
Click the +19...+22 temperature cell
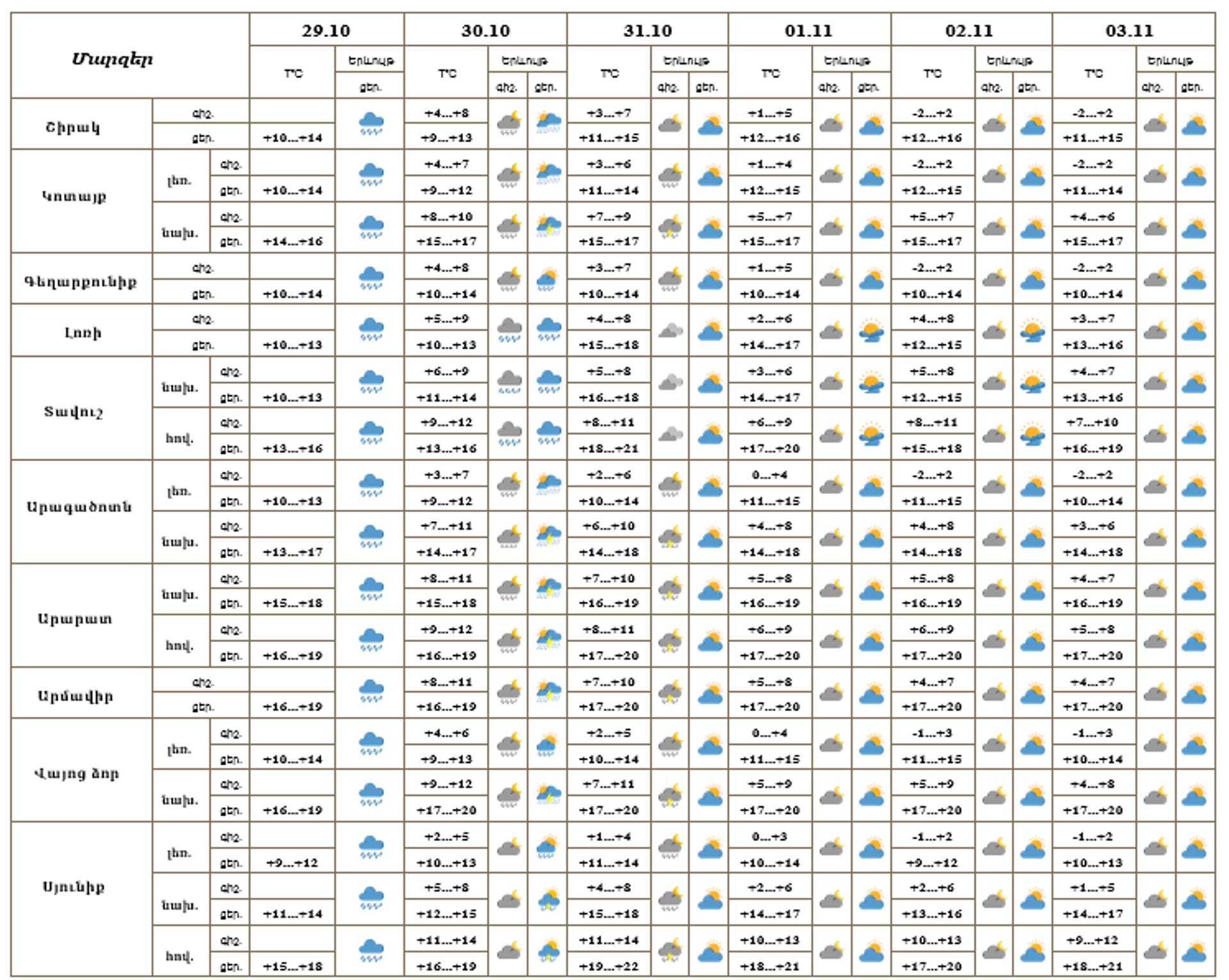(609, 967)
